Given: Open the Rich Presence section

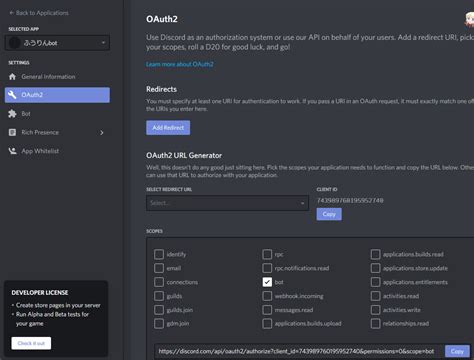Looking at the screenshot, I should point(57,132).
